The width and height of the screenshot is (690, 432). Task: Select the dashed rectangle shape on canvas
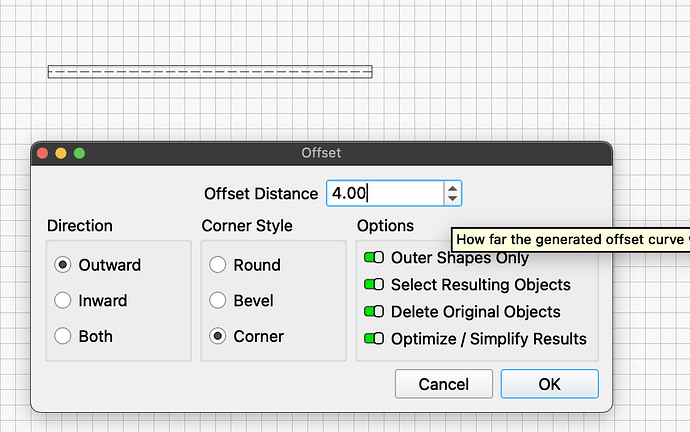tap(210, 72)
